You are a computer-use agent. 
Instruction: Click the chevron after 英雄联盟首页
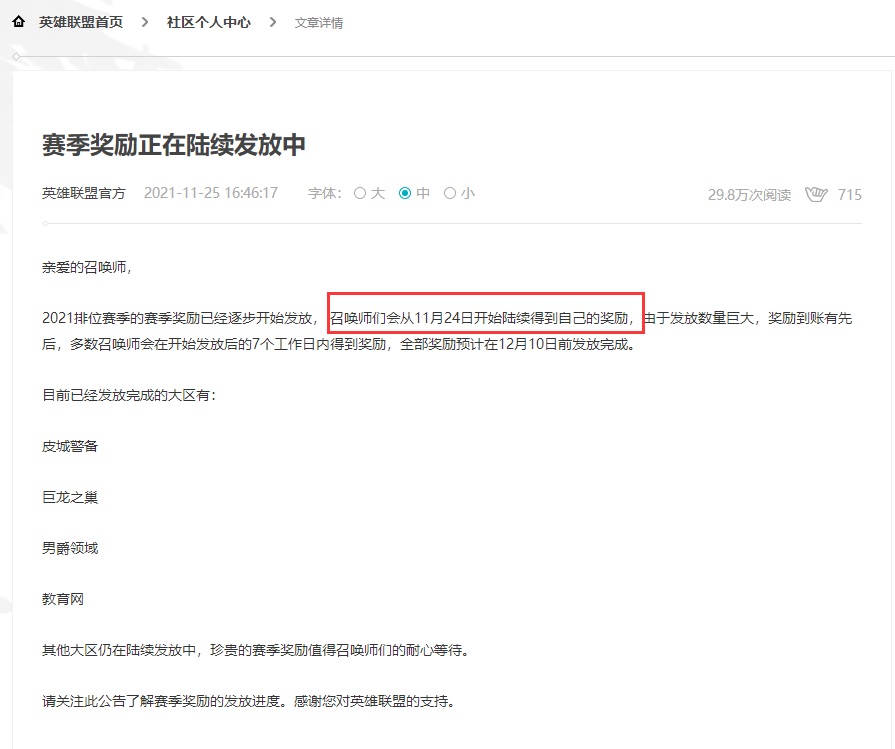(145, 22)
